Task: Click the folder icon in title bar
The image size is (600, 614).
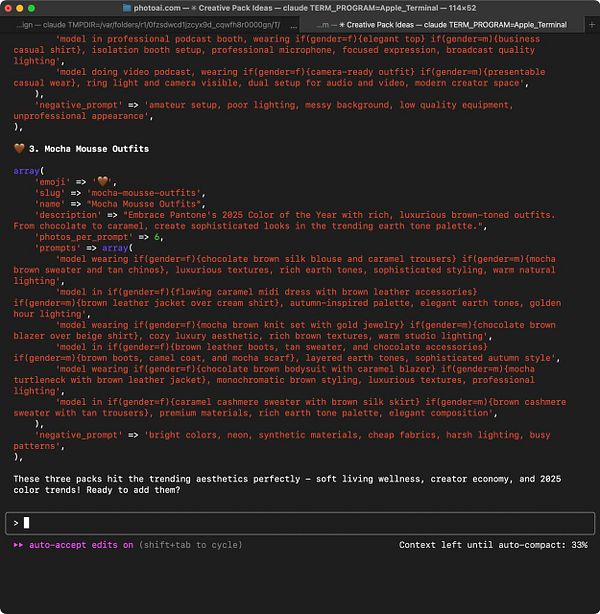Action: click(127, 8)
